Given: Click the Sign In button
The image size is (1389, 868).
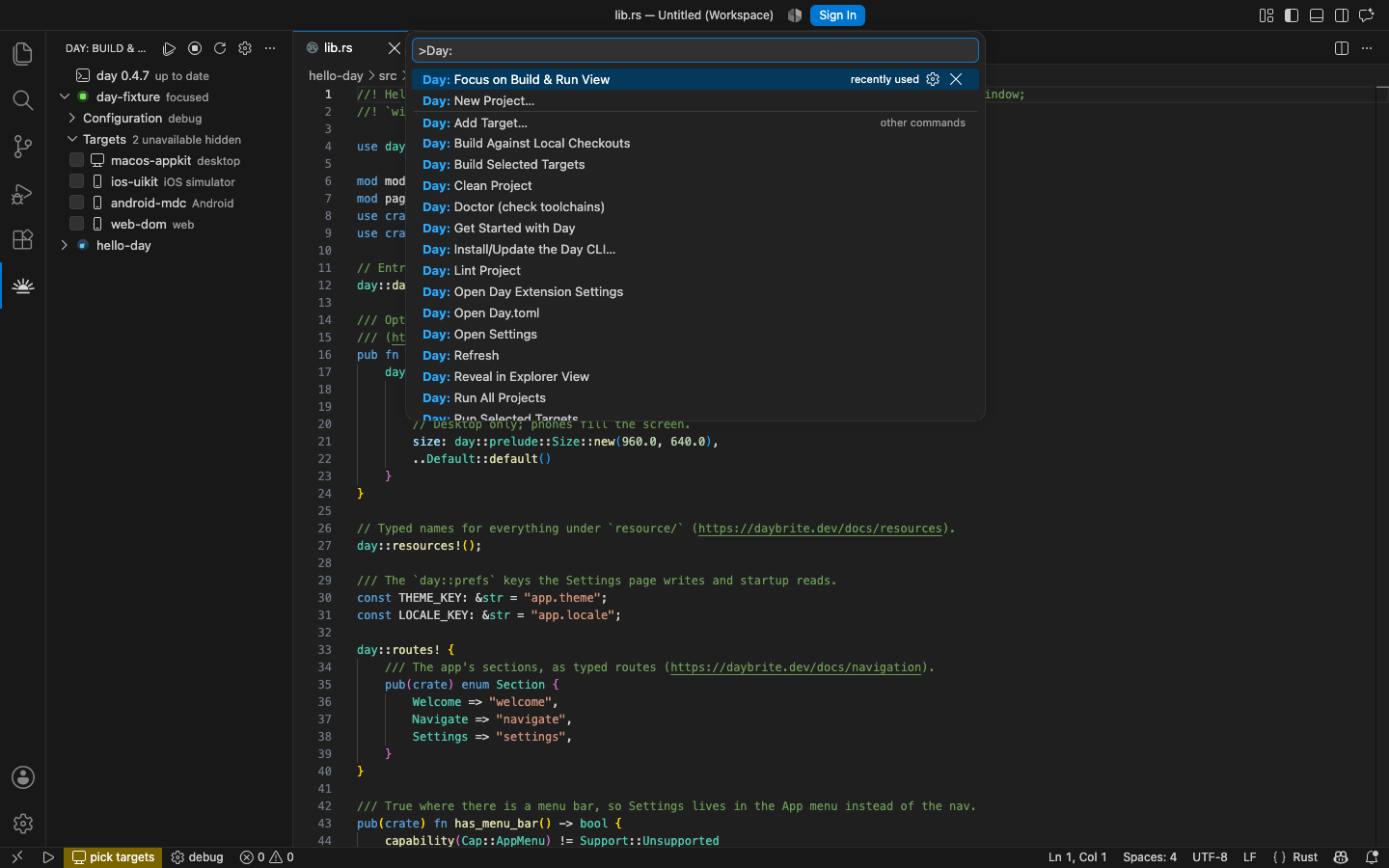Looking at the screenshot, I should tap(837, 15).
